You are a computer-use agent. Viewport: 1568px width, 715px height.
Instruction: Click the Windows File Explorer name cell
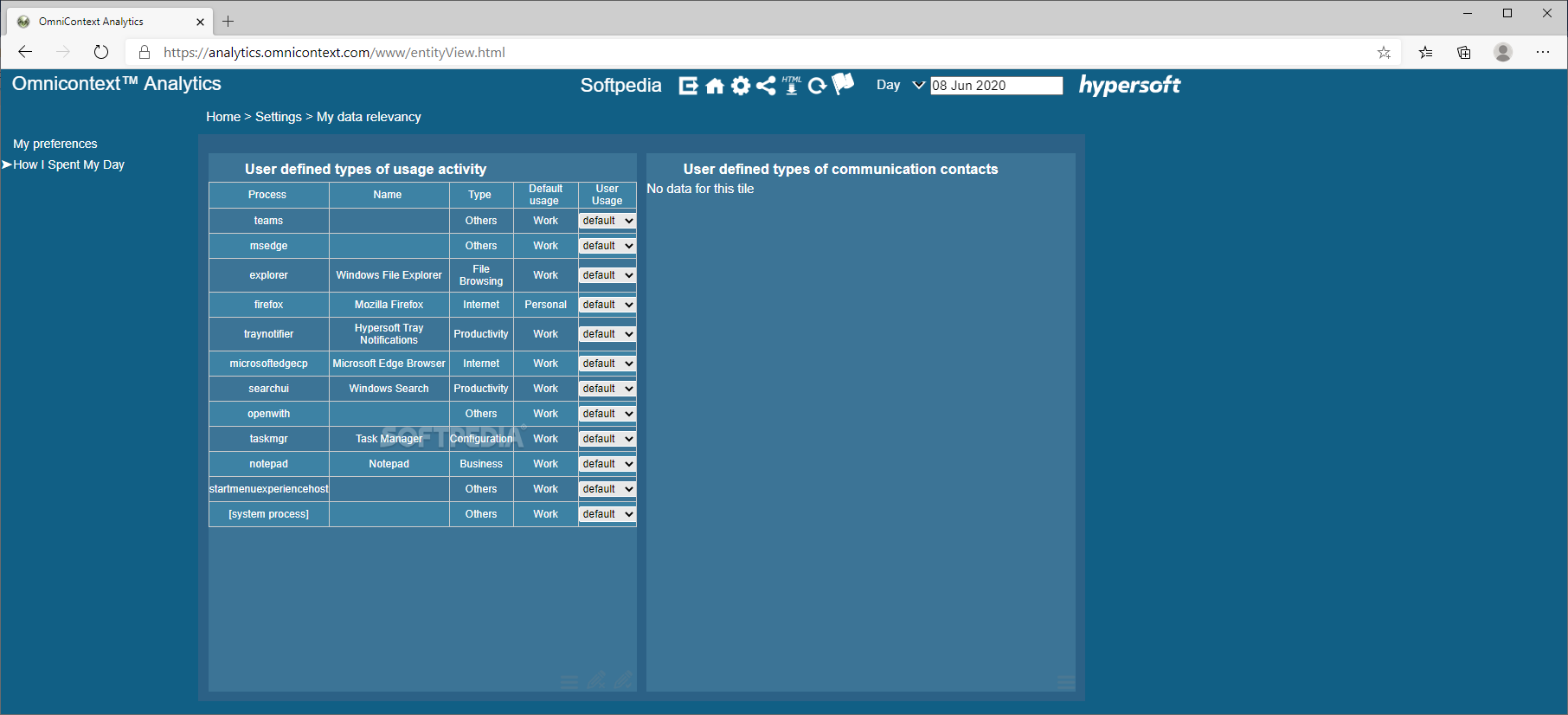coord(389,275)
